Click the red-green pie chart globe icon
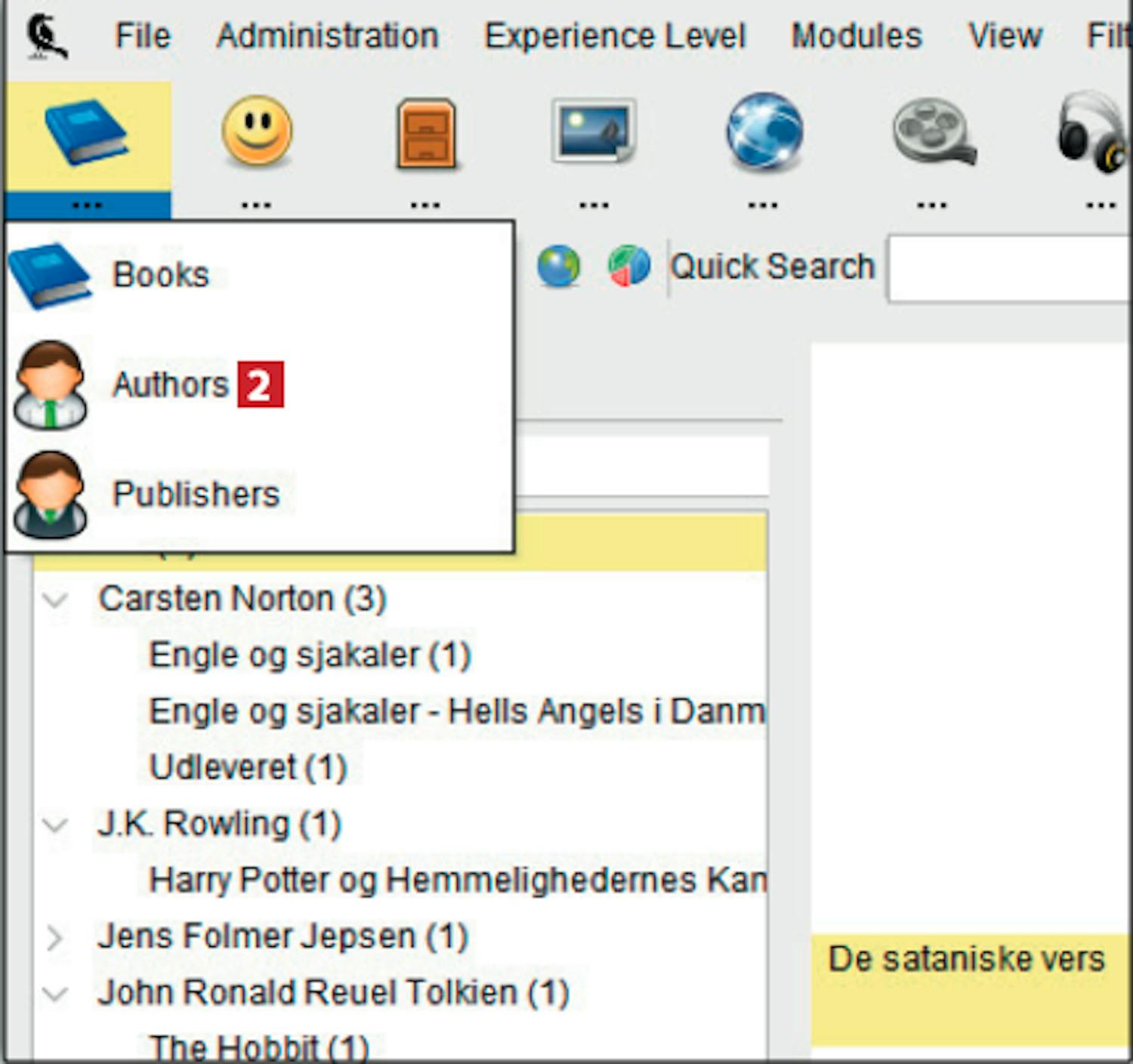Screen dimensions: 1133x1064 click(x=628, y=267)
